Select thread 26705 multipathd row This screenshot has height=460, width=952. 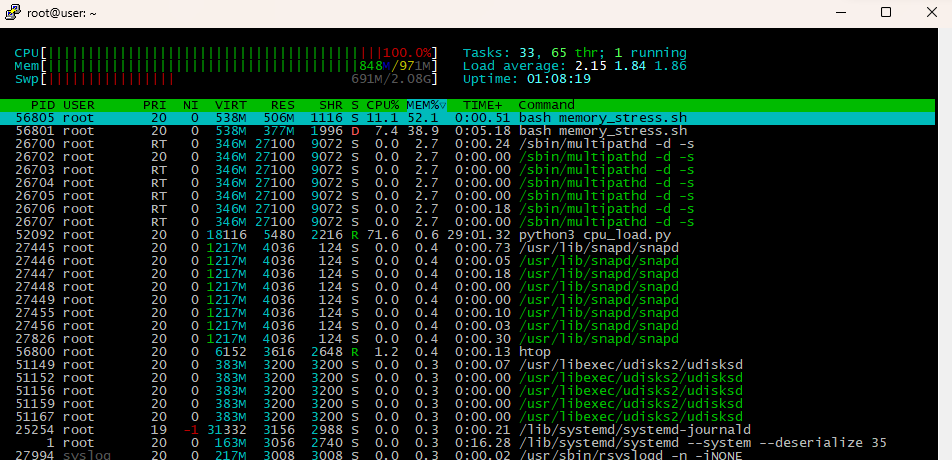468,196
